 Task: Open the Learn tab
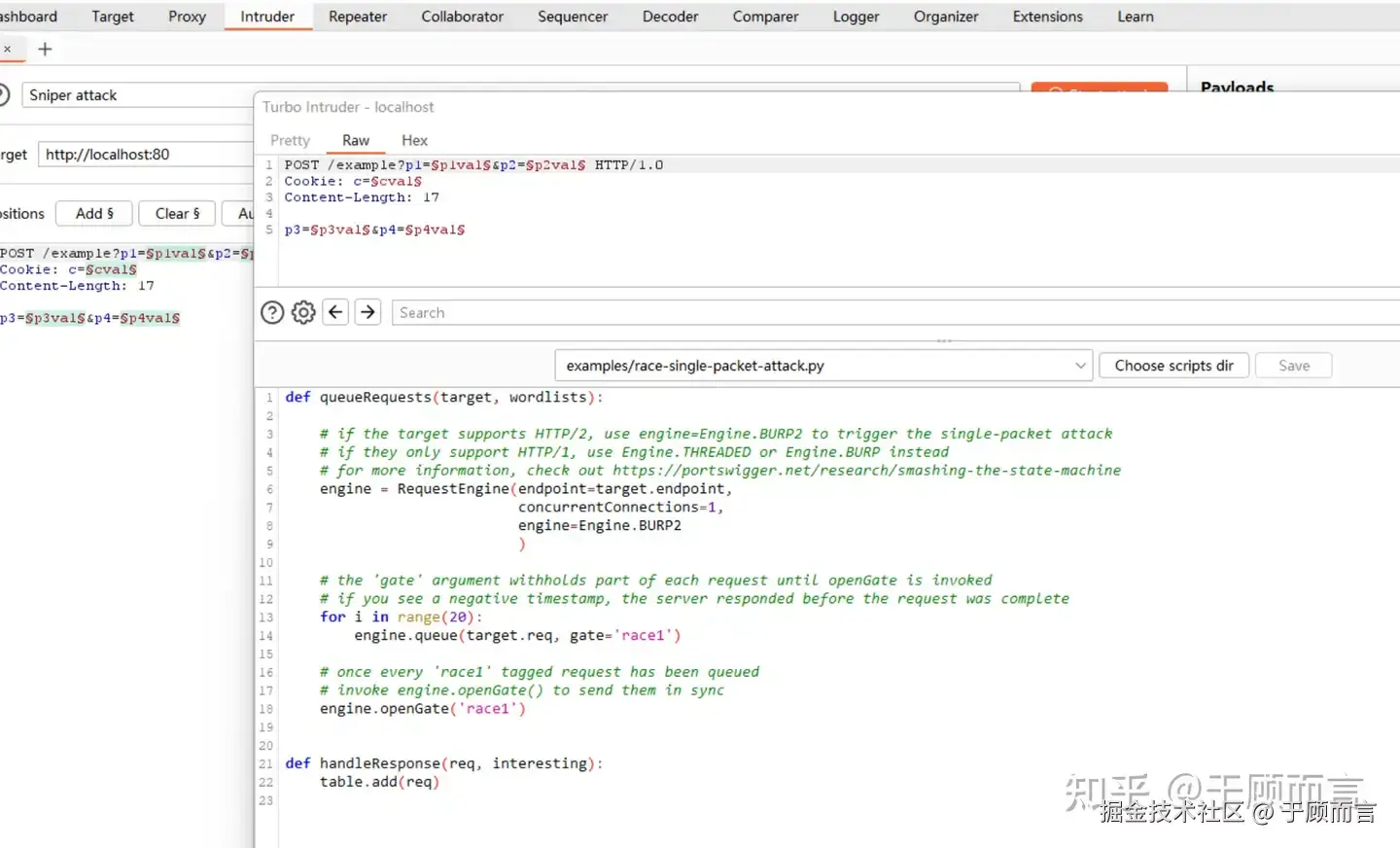pyautogui.click(x=1135, y=17)
